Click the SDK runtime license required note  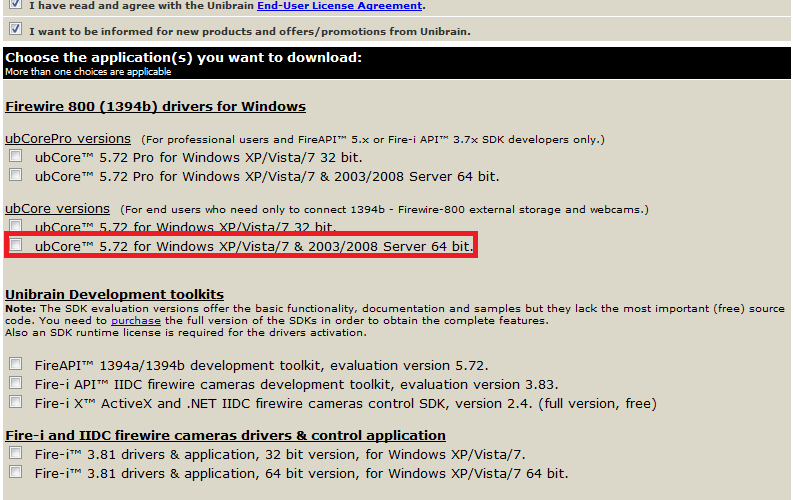coord(186,333)
